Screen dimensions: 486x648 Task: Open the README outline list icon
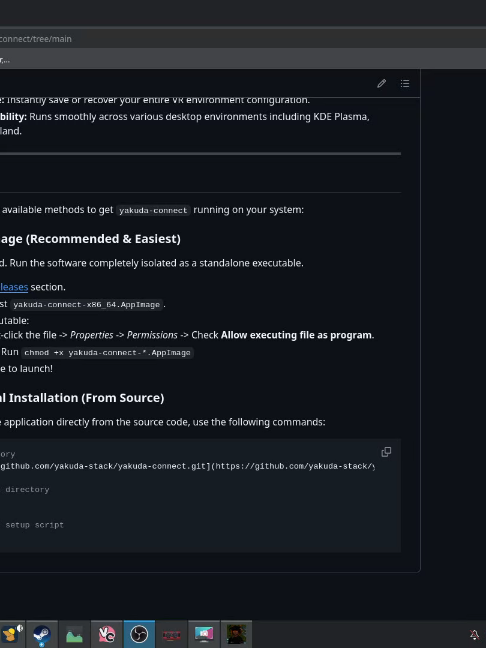click(405, 83)
